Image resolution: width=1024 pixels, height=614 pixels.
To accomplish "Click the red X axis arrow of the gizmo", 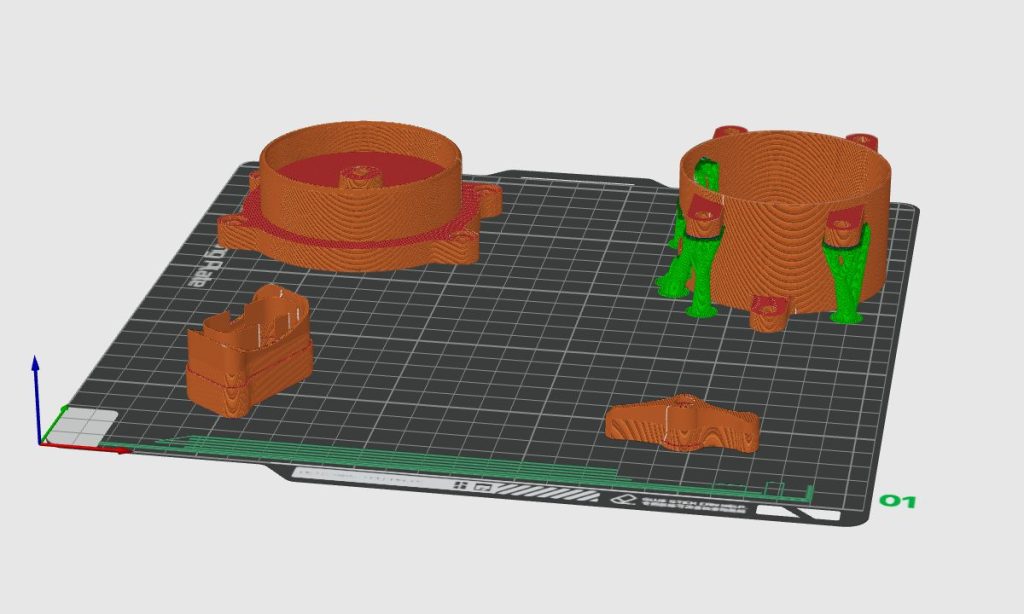I will click(x=110, y=448).
